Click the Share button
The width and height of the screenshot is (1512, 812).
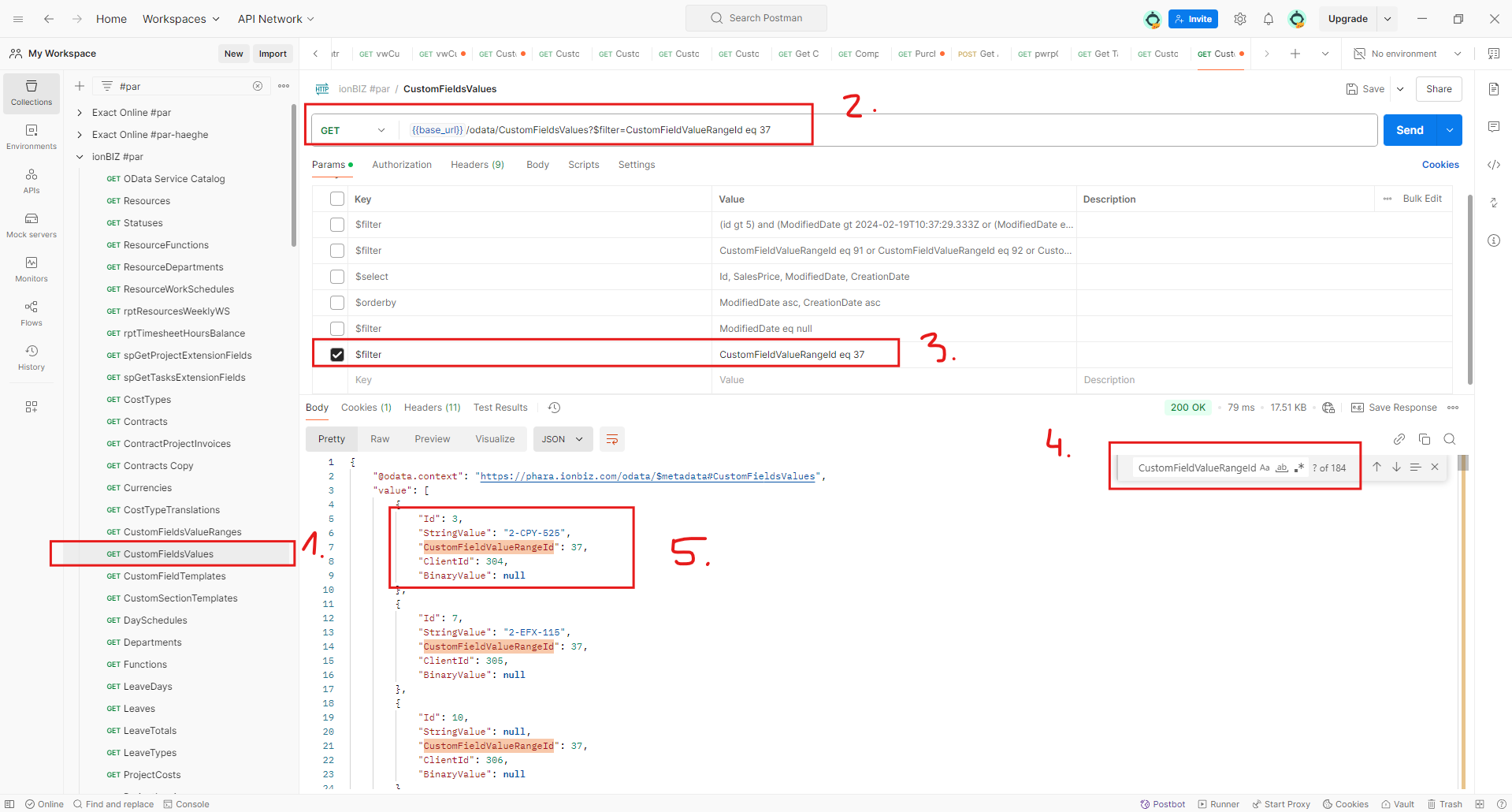point(1439,89)
